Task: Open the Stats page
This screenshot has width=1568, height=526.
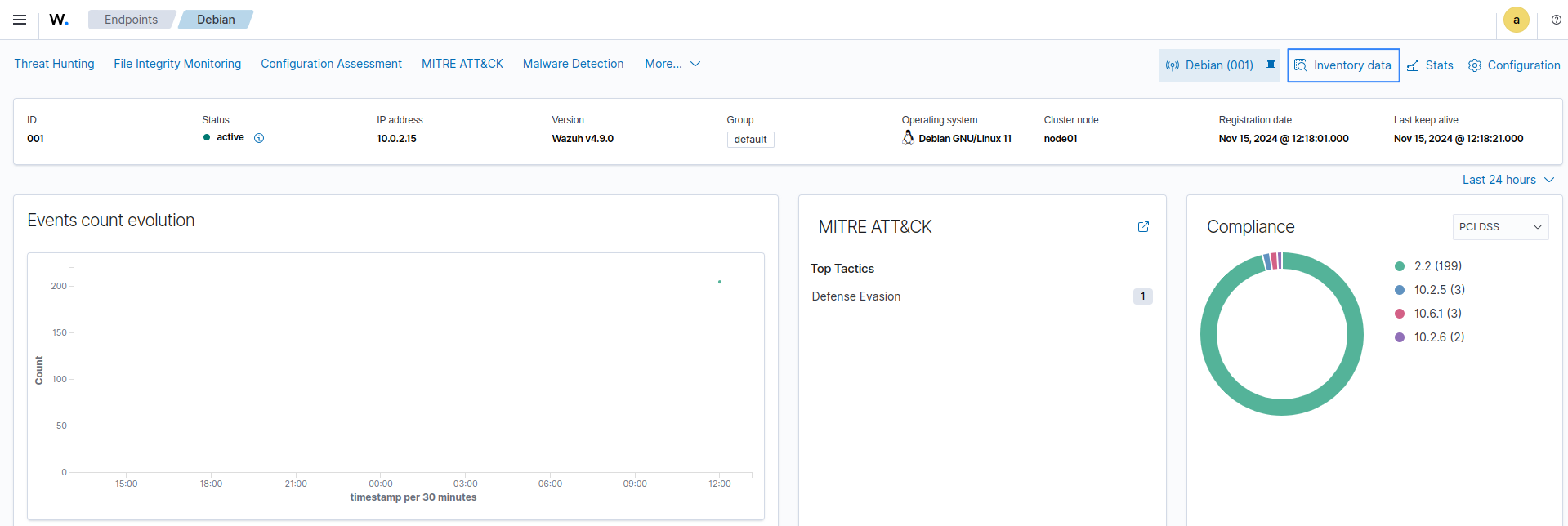Action: coord(1430,65)
